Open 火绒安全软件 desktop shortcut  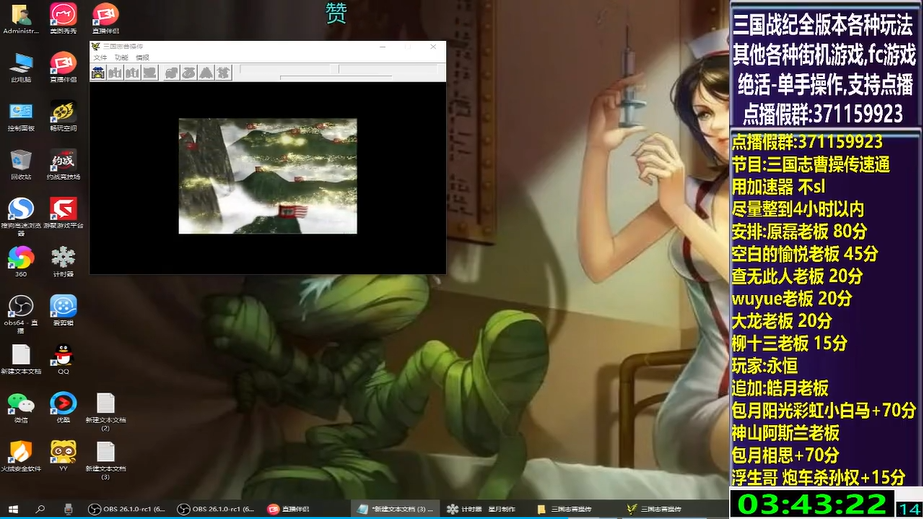21,457
